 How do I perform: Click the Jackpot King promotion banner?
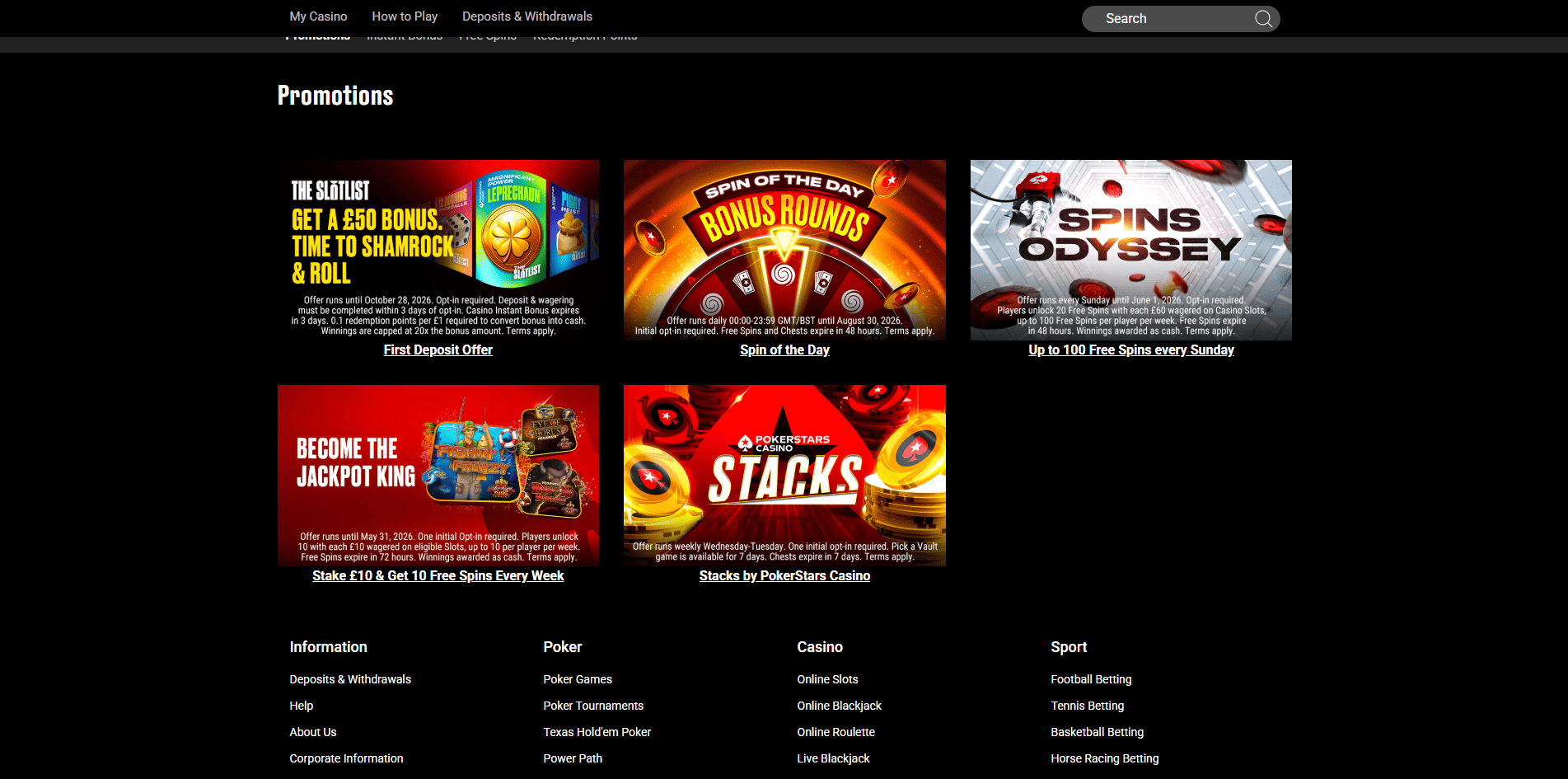coord(438,476)
